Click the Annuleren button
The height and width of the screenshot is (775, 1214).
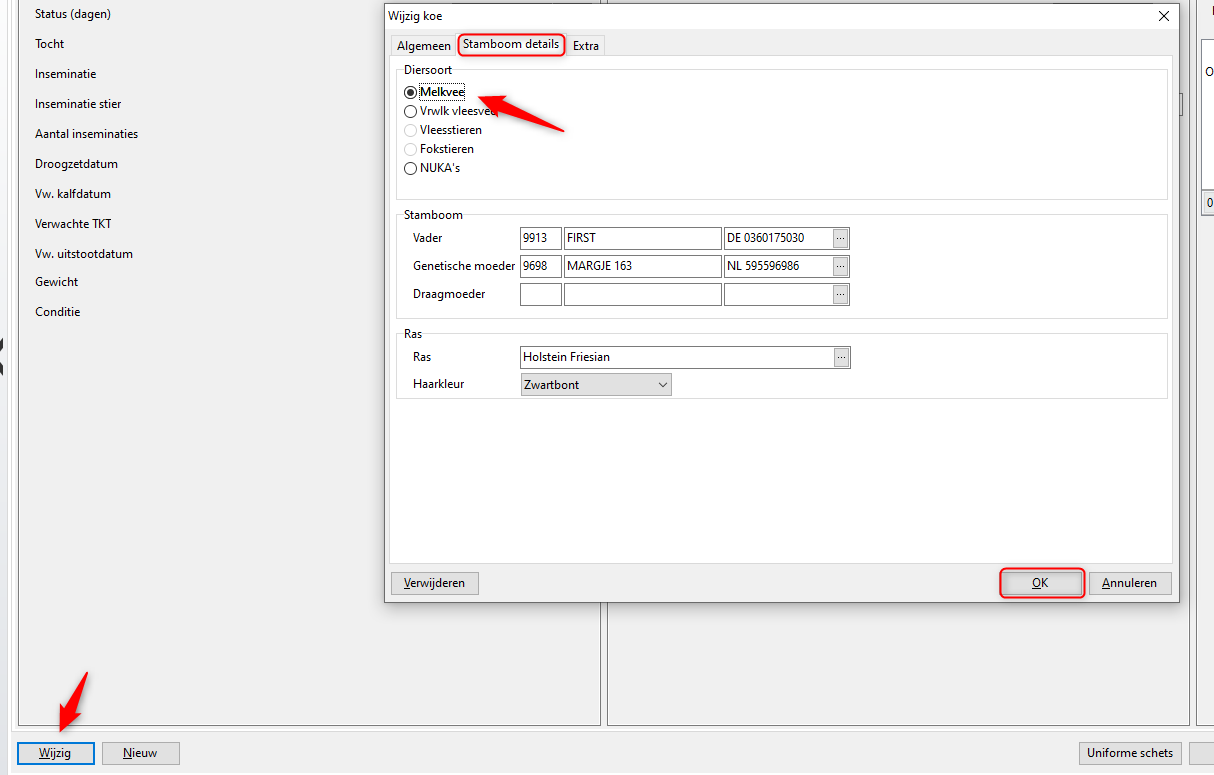pyautogui.click(x=1129, y=583)
